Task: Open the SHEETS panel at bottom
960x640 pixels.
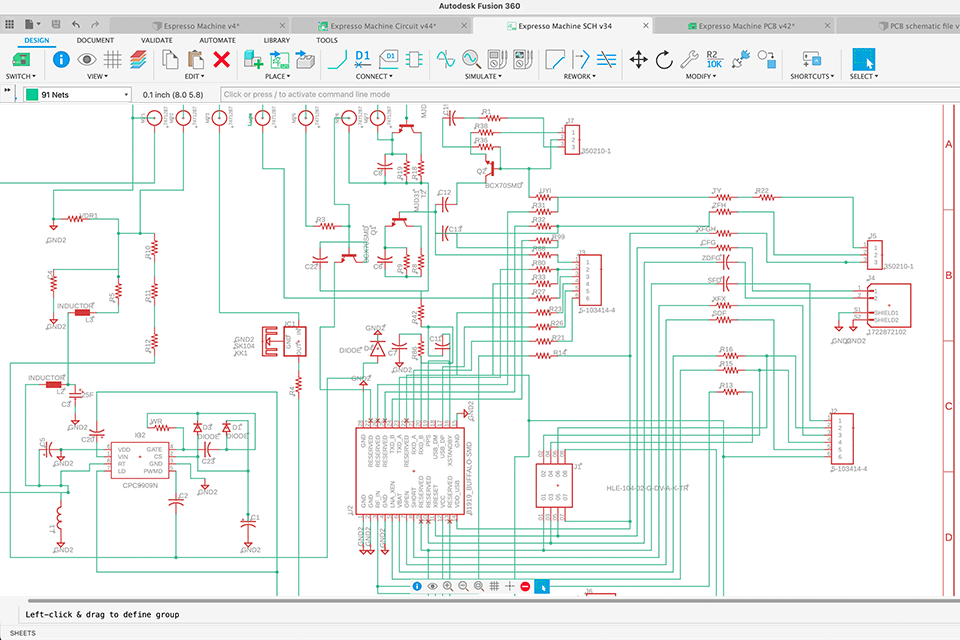Action: tap(23, 633)
